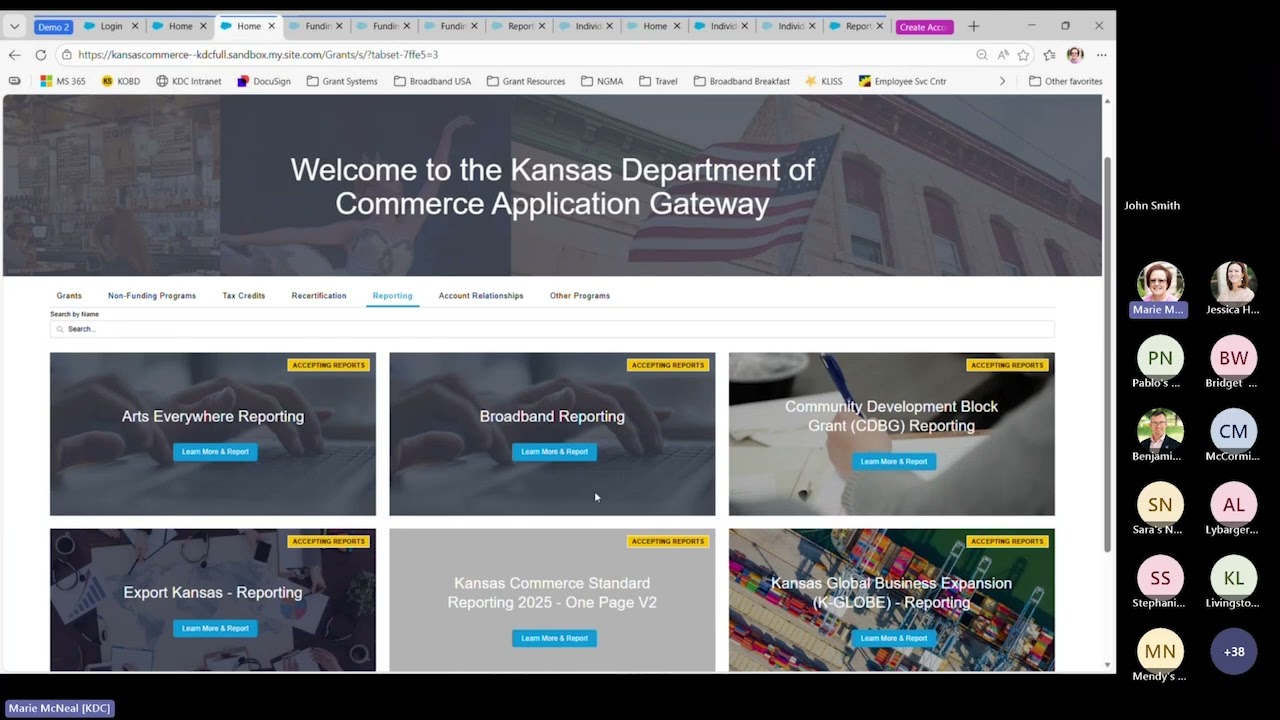Screen dimensions: 1280x720
Task: Open the Grant Resources bookmarks folder
Action: [526, 81]
